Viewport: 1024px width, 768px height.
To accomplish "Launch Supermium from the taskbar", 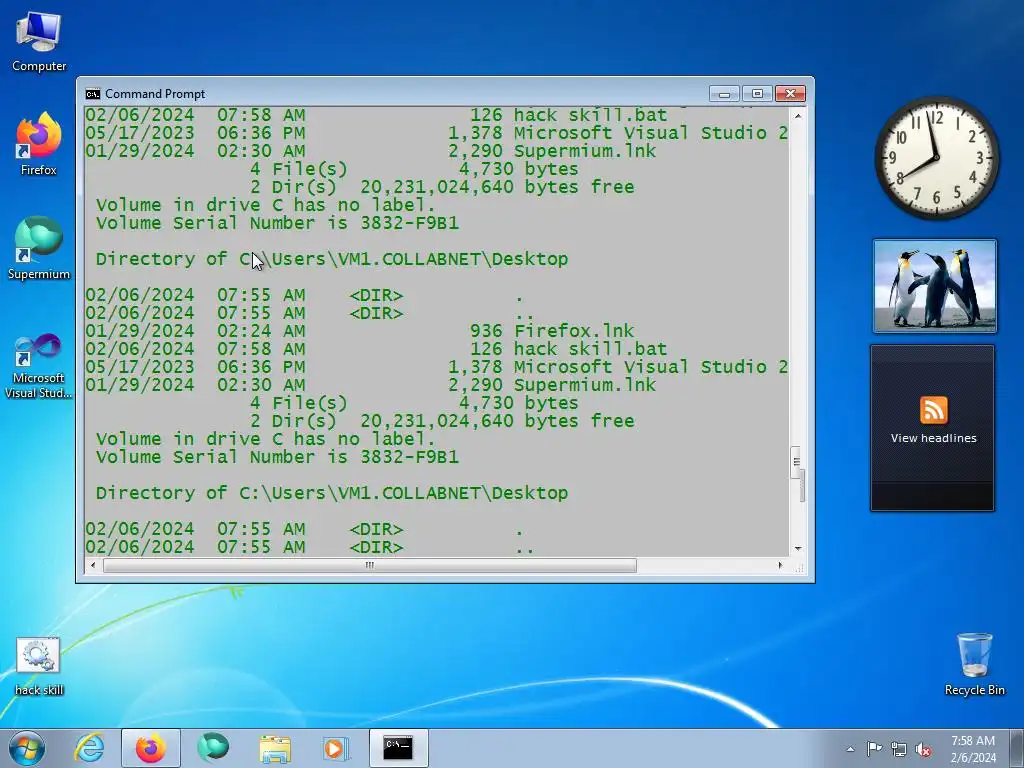I will [213, 748].
